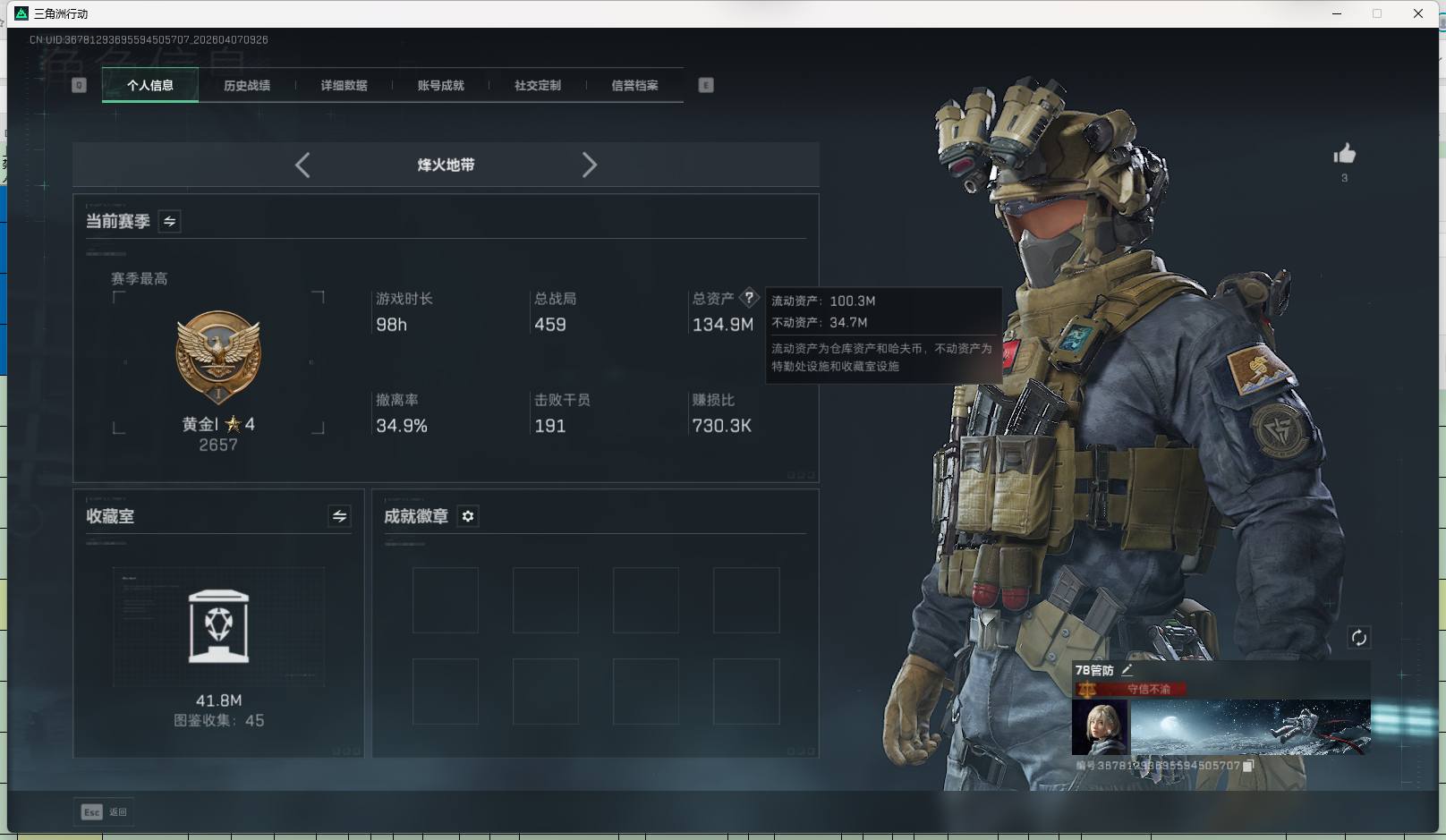Switch to previous game mode with left arrow
The width and height of the screenshot is (1446, 840).
tap(302, 165)
